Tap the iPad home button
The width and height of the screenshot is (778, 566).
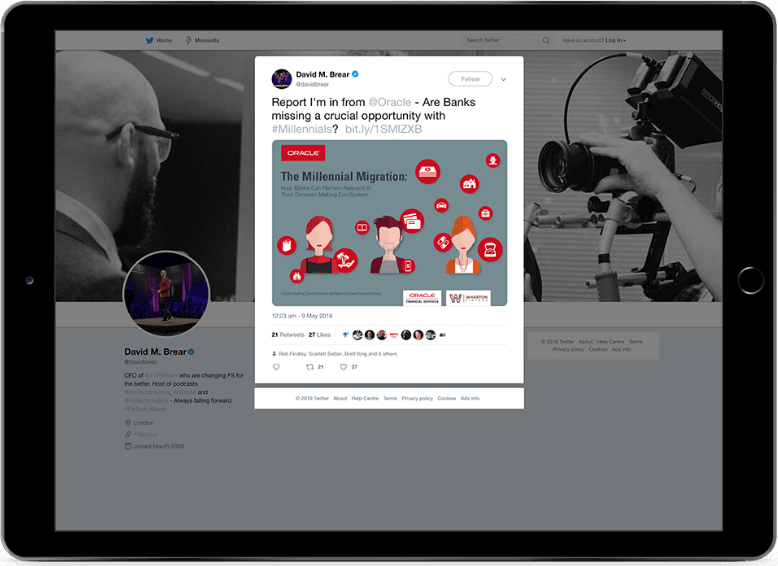751,280
